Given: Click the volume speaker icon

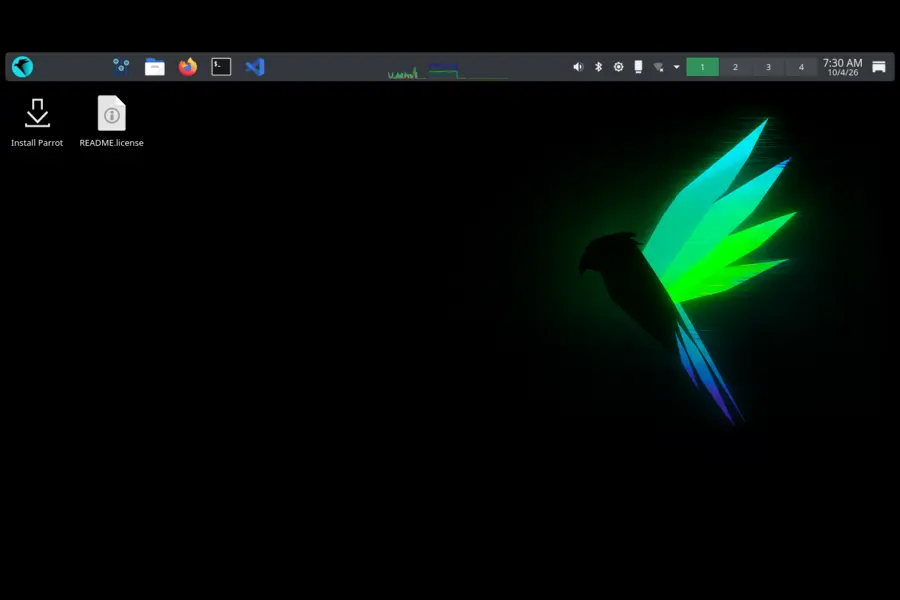Looking at the screenshot, I should pos(578,67).
